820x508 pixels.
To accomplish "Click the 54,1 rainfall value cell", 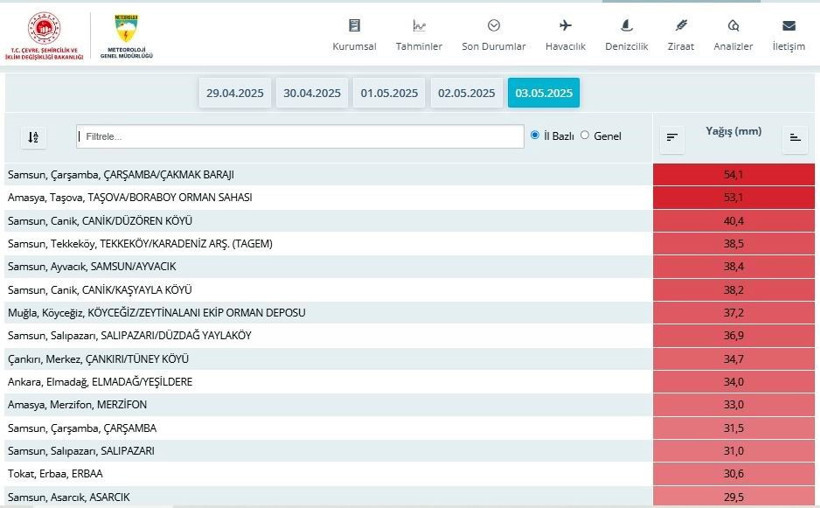I will click(x=733, y=174).
